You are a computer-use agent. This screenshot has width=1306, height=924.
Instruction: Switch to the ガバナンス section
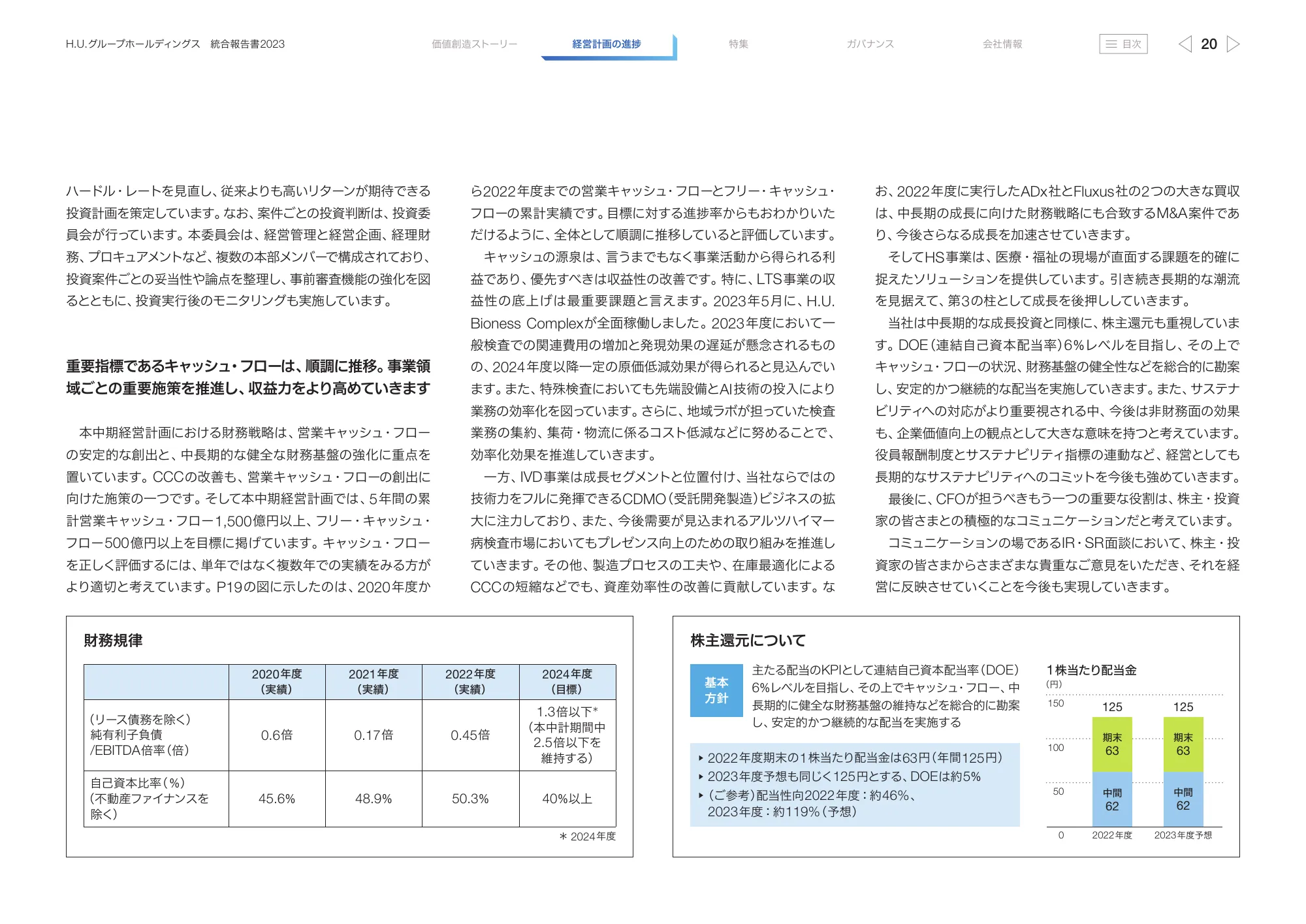pyautogui.click(x=869, y=44)
